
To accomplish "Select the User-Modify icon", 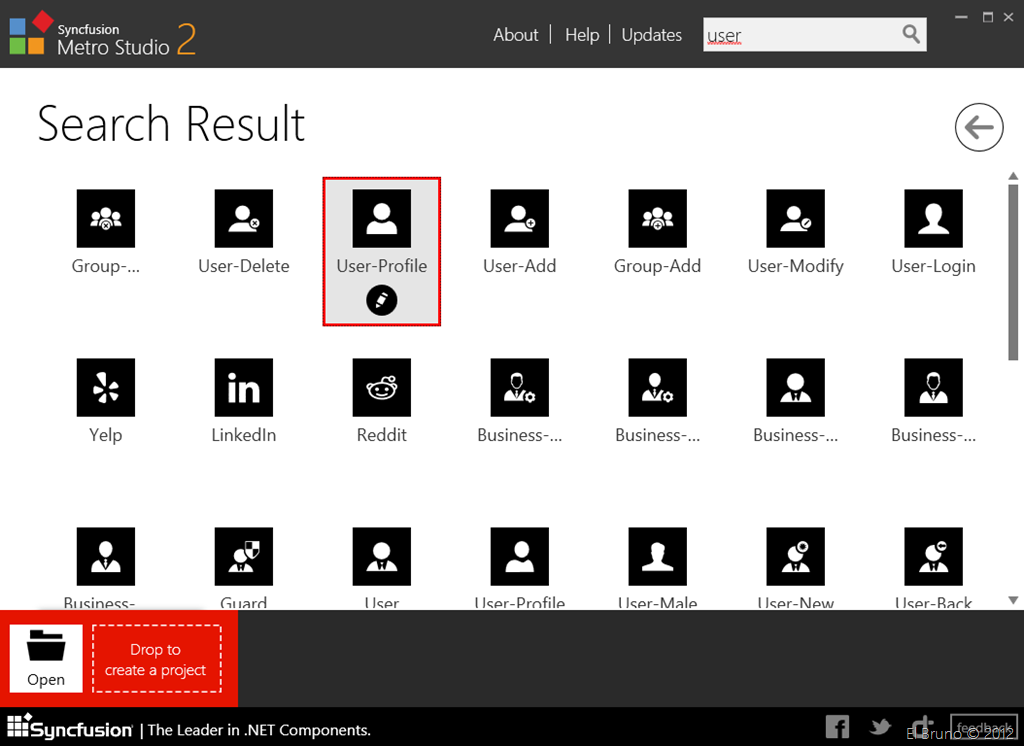I will (x=795, y=219).
